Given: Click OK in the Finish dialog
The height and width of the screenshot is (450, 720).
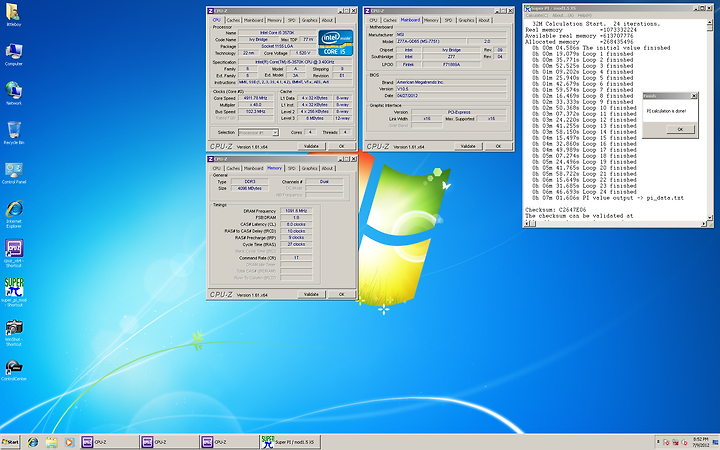Looking at the screenshot, I should (x=680, y=129).
